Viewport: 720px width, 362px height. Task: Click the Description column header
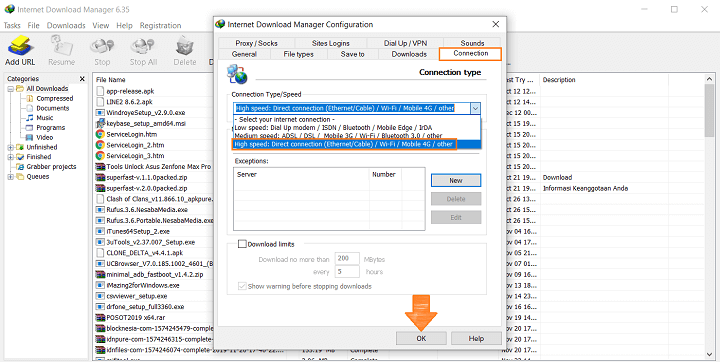(x=604, y=79)
